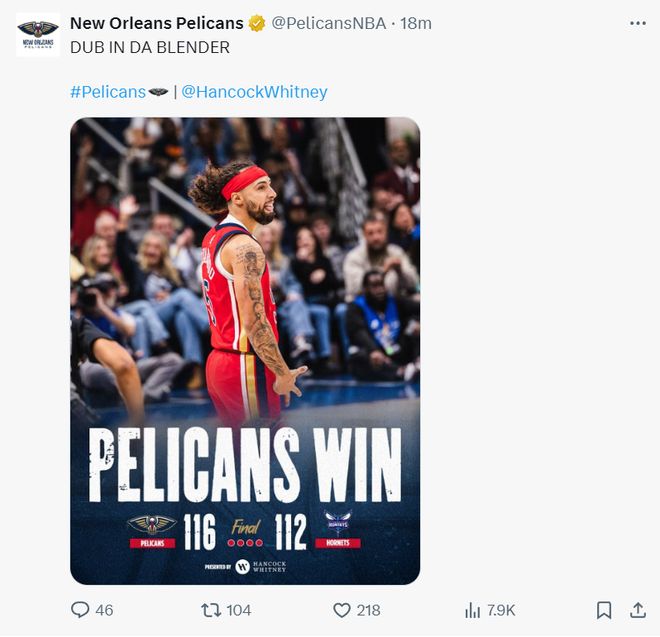Image resolution: width=660 pixels, height=637 pixels.
Task: Open the Pelicans Win image
Action: pyautogui.click(x=245, y=350)
